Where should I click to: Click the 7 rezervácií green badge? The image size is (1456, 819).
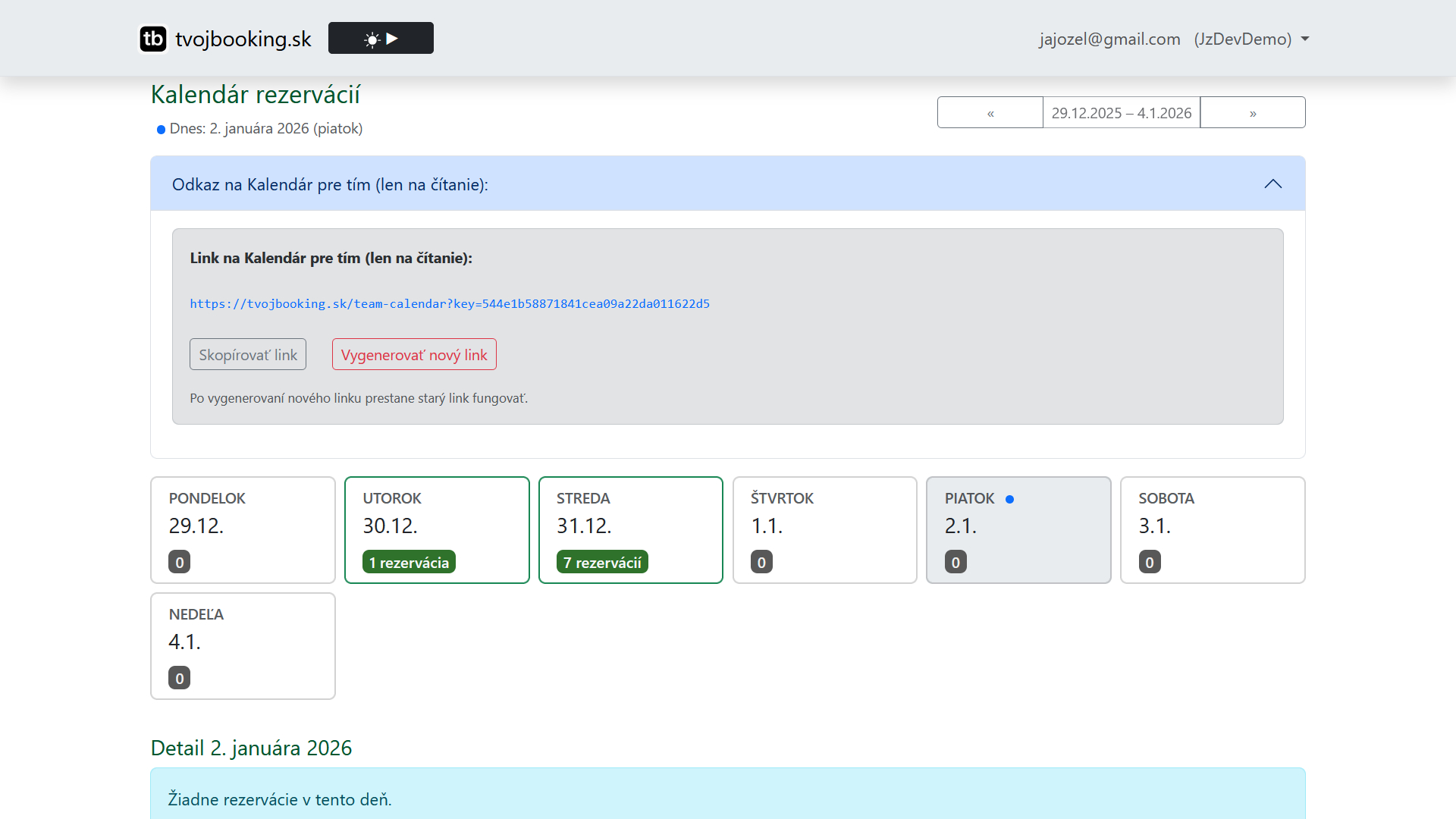[602, 563]
